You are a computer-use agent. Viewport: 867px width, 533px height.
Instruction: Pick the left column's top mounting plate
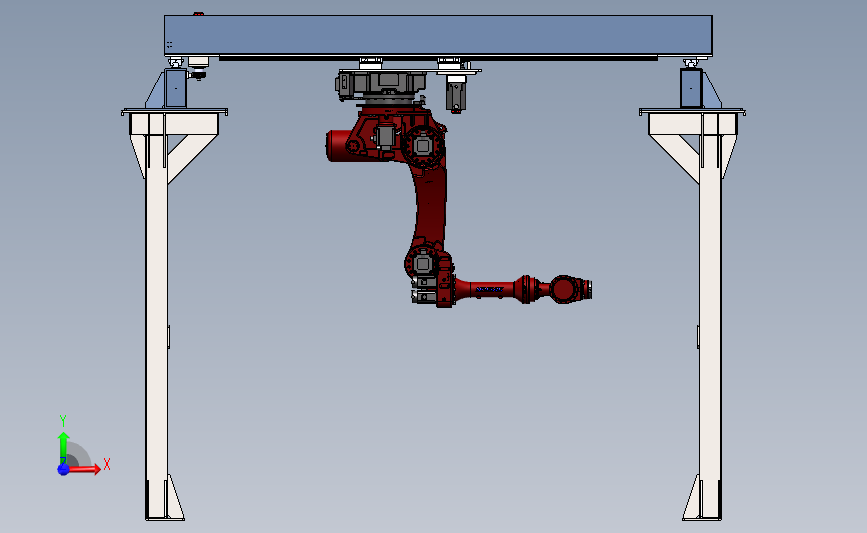pyautogui.click(x=174, y=112)
